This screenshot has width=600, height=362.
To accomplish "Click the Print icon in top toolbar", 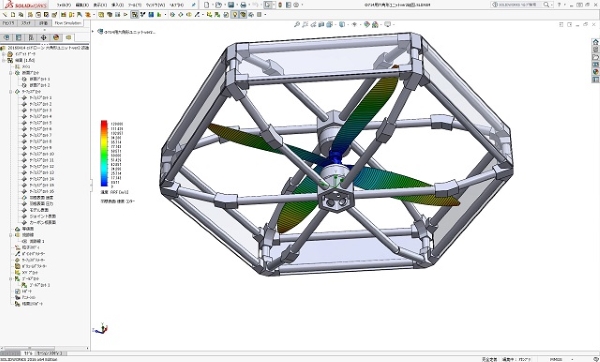I will pos(243,5).
